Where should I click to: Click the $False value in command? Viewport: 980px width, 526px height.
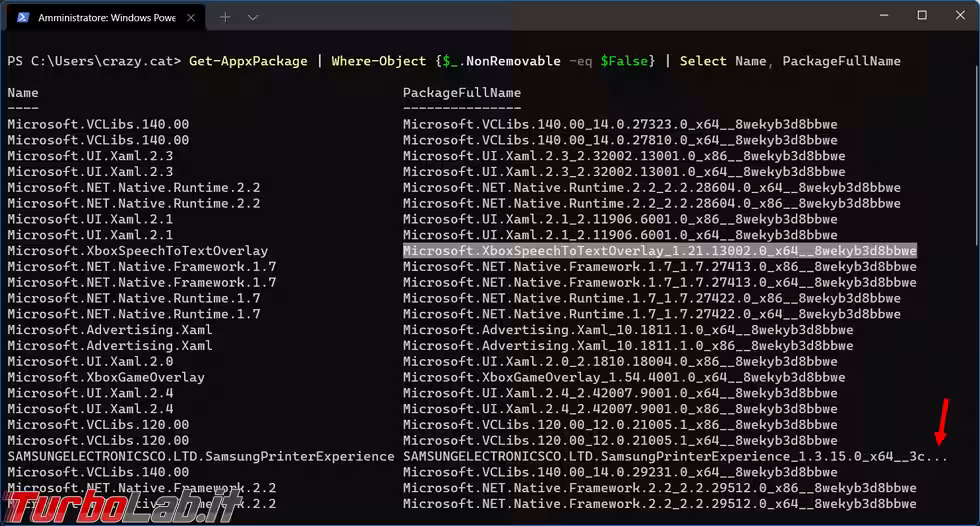coord(624,61)
